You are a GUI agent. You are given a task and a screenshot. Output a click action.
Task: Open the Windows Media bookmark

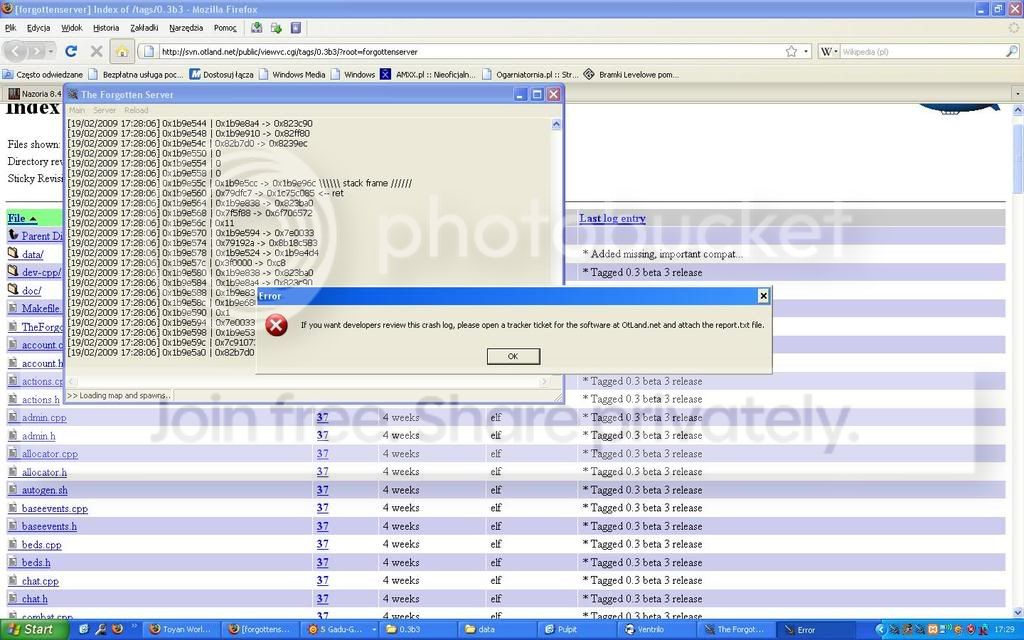tap(292, 74)
